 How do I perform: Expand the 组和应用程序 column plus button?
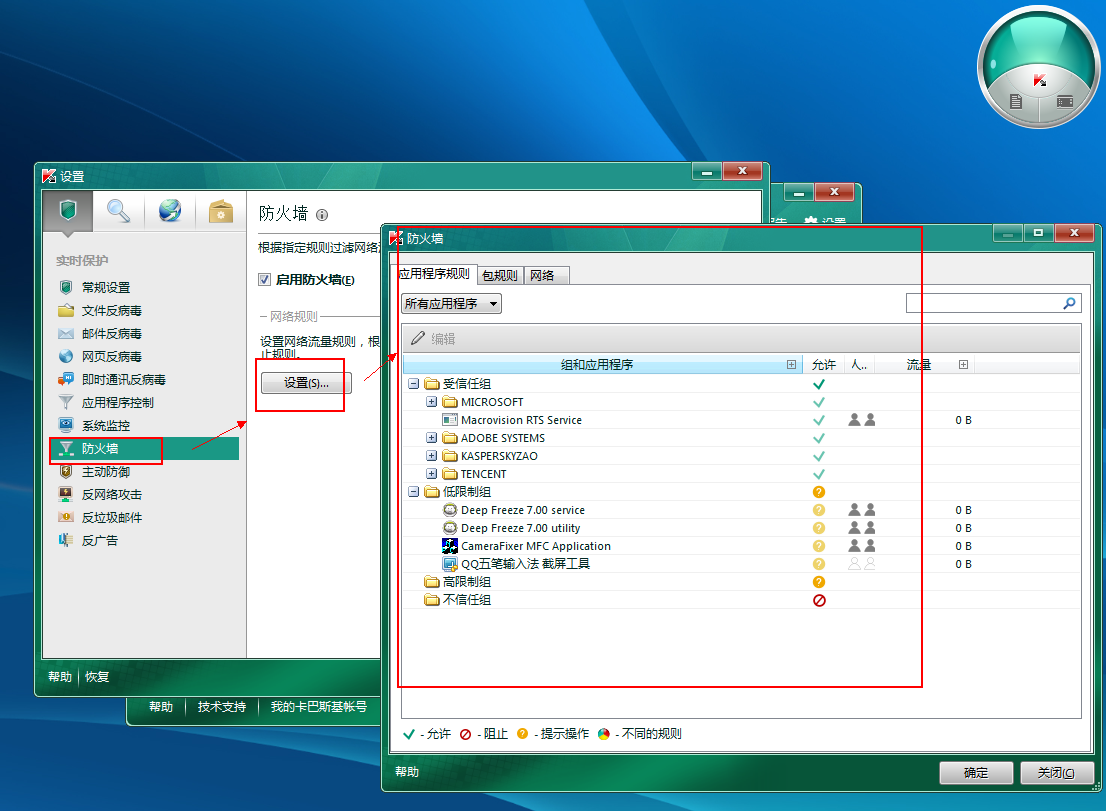(x=791, y=365)
